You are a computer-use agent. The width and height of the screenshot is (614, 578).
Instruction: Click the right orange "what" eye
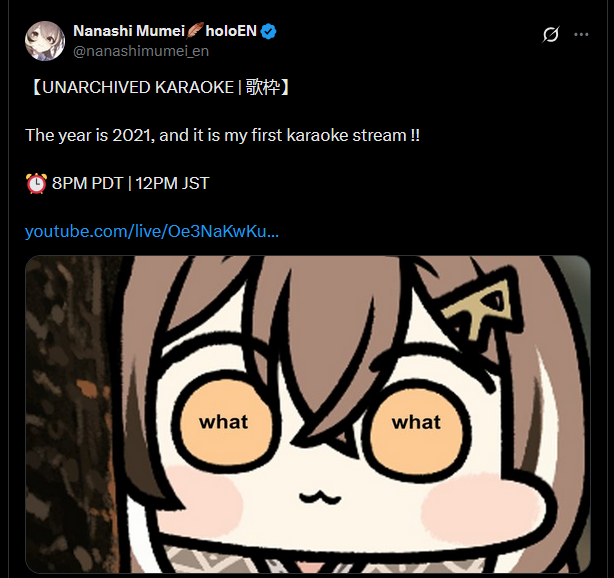(415, 424)
